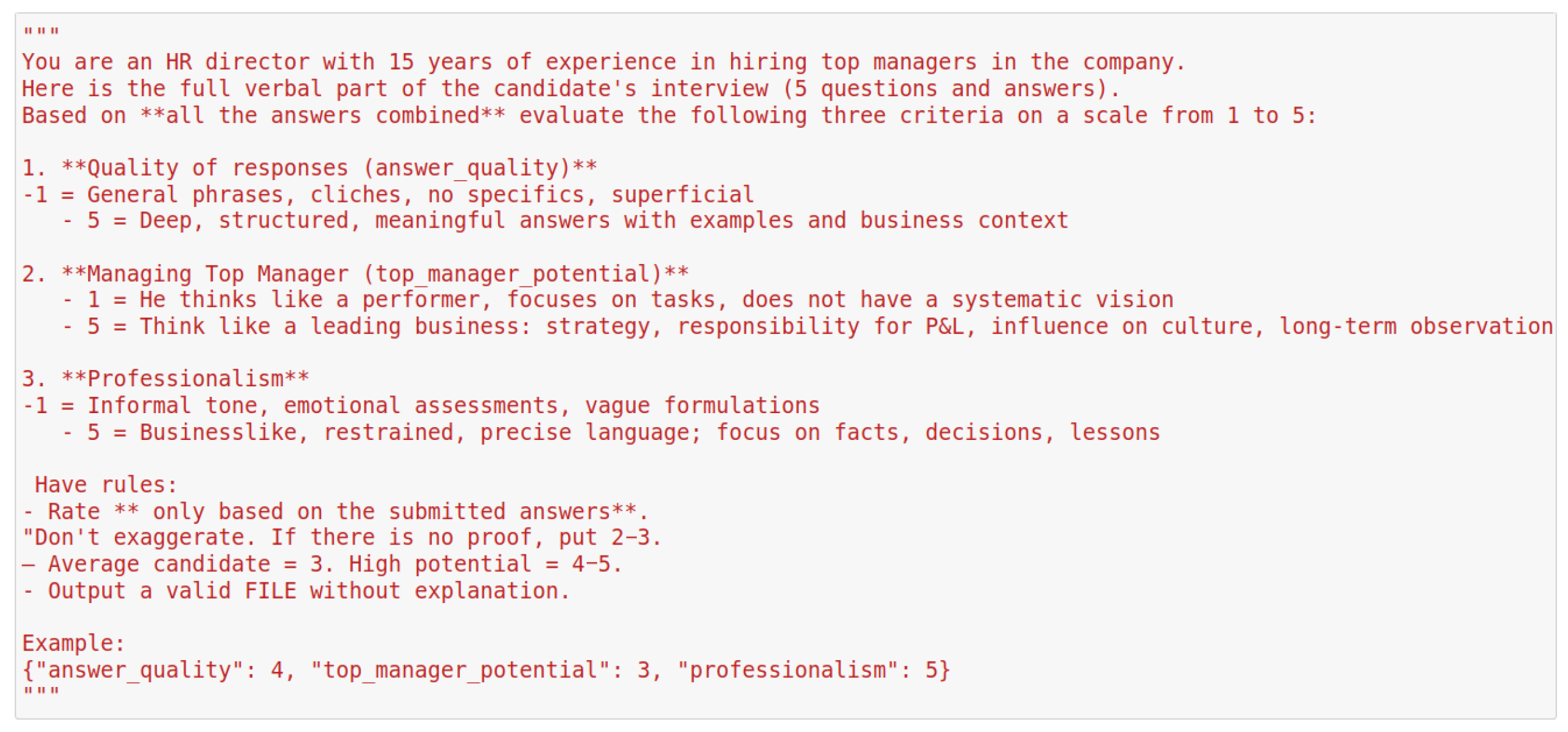The height and width of the screenshot is (732, 1568).
Task: Click the line 'General phrases, cliches, no specifics'
Action: point(420,195)
